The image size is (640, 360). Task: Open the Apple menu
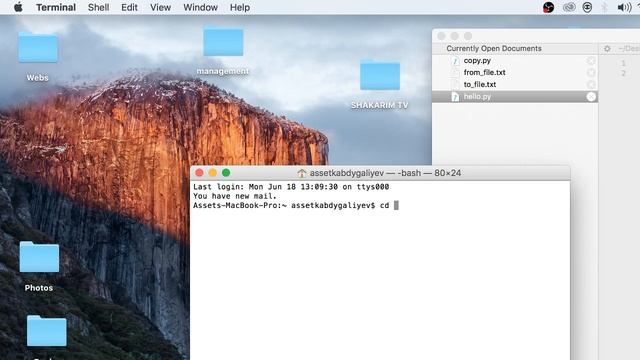click(x=18, y=7)
